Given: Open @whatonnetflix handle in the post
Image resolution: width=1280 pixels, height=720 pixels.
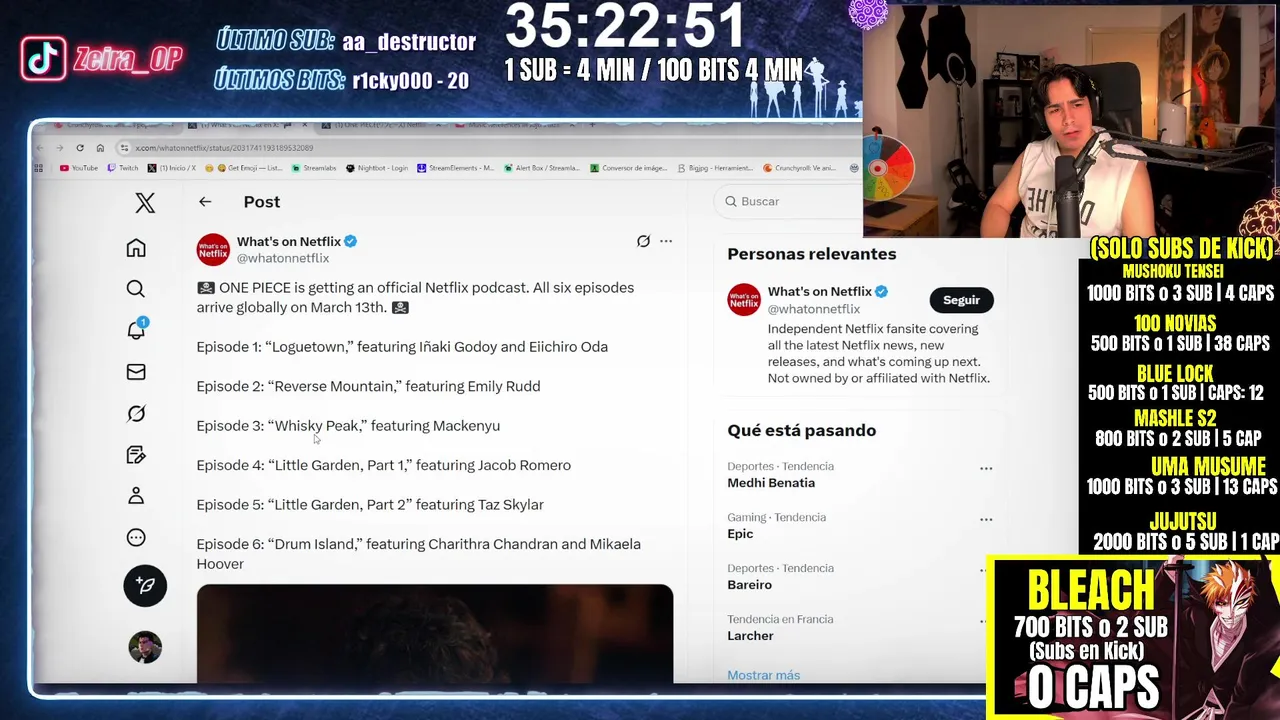Looking at the screenshot, I should [283, 258].
